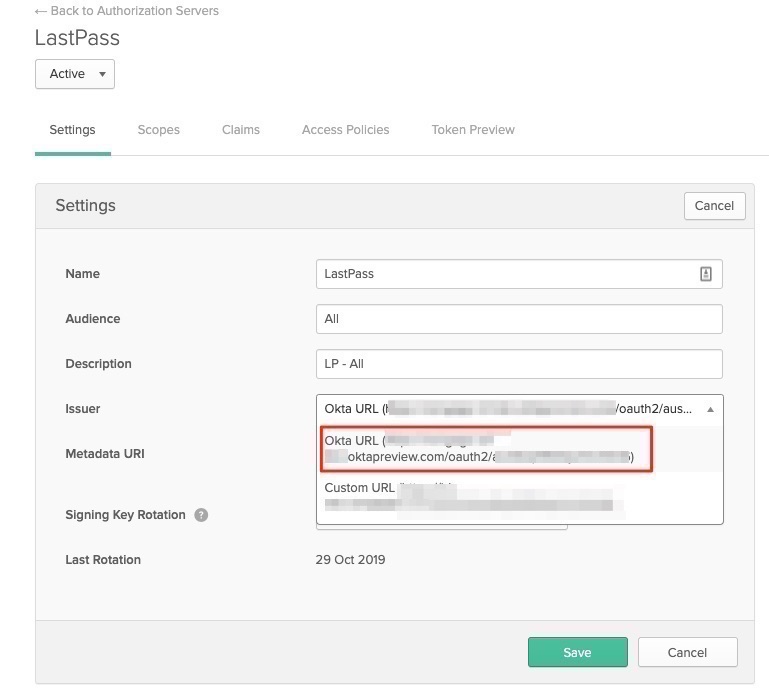
Task: Open the Claims tab
Action: tap(241, 130)
